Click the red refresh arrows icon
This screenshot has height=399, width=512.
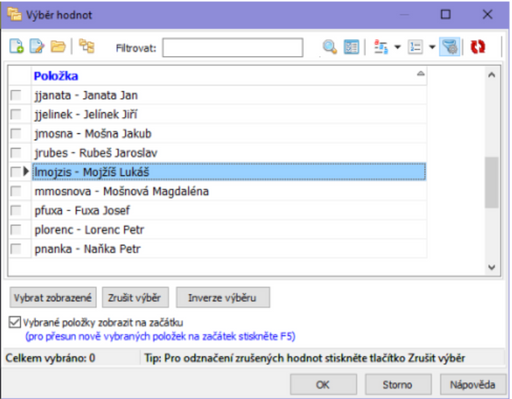click(x=478, y=47)
